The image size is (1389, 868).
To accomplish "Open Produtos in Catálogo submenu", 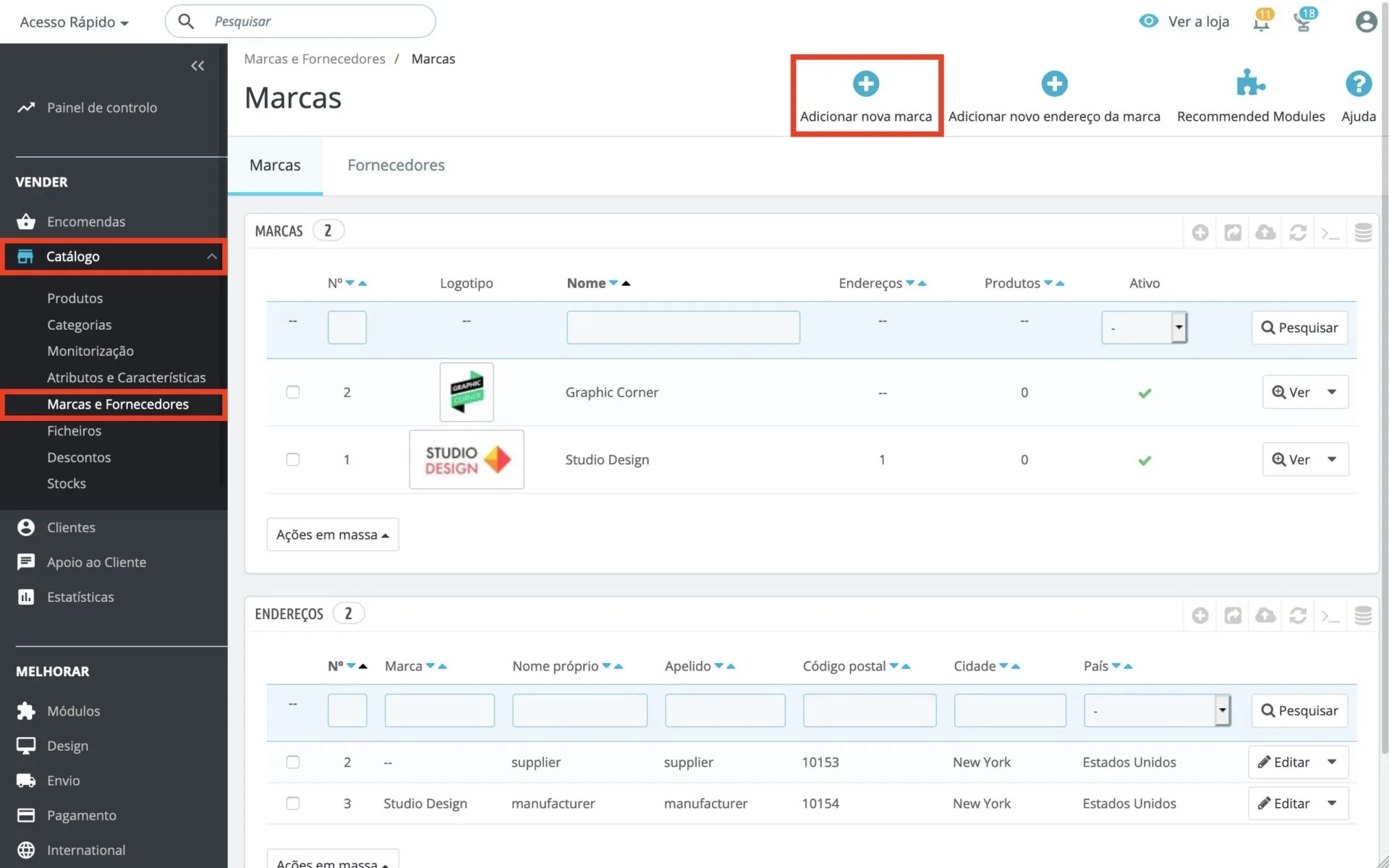I will [x=75, y=298].
